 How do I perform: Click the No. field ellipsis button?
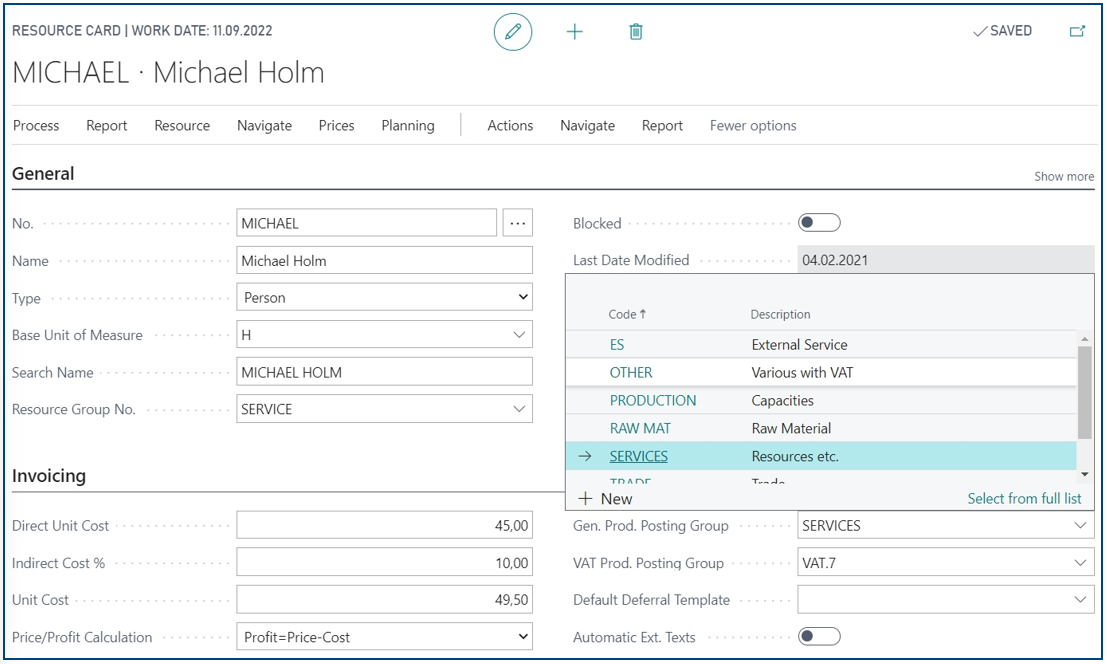(x=517, y=223)
